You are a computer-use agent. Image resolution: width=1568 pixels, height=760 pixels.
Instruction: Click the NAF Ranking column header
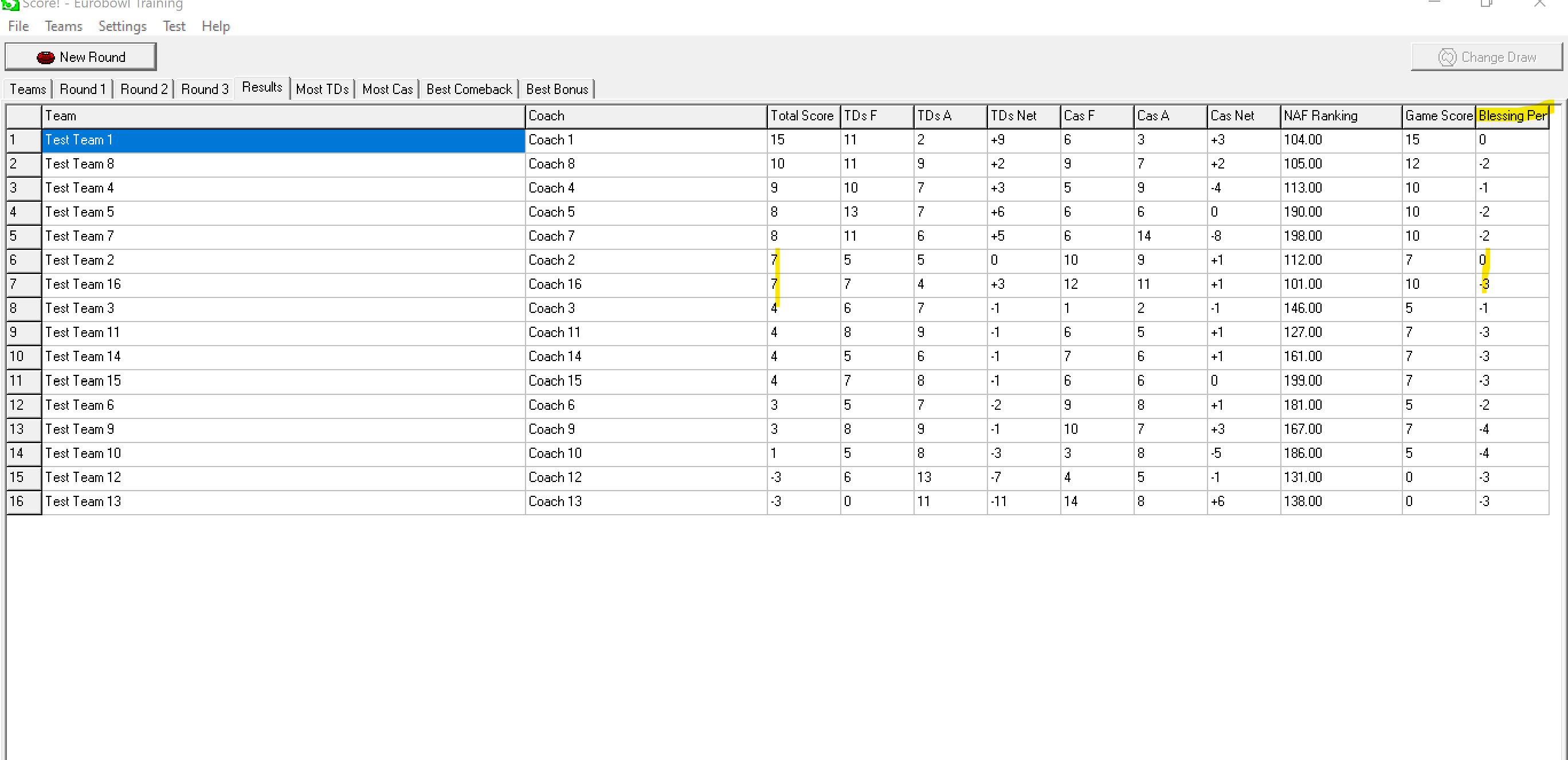coord(1340,116)
